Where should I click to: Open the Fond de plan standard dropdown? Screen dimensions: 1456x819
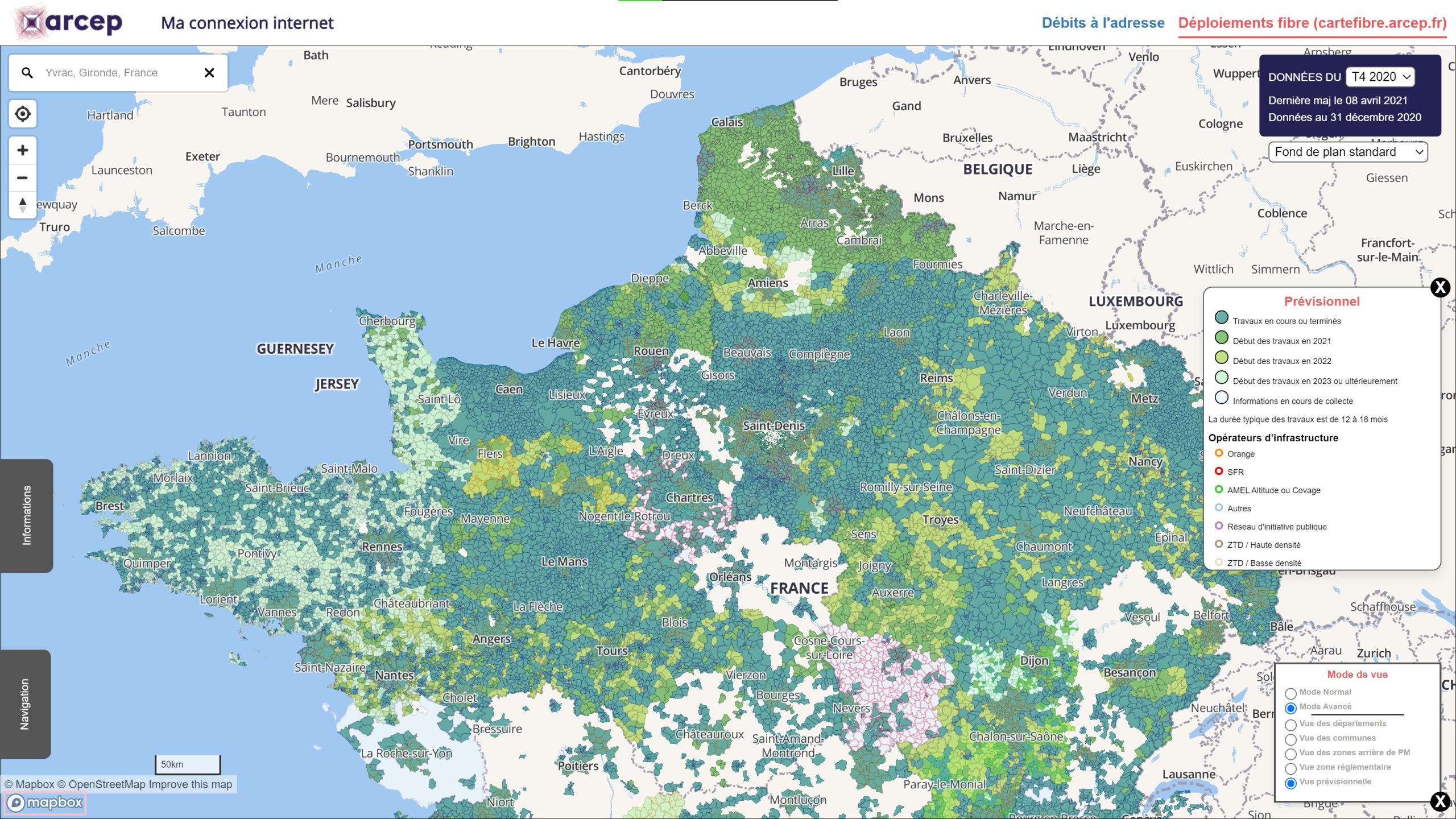(1348, 152)
